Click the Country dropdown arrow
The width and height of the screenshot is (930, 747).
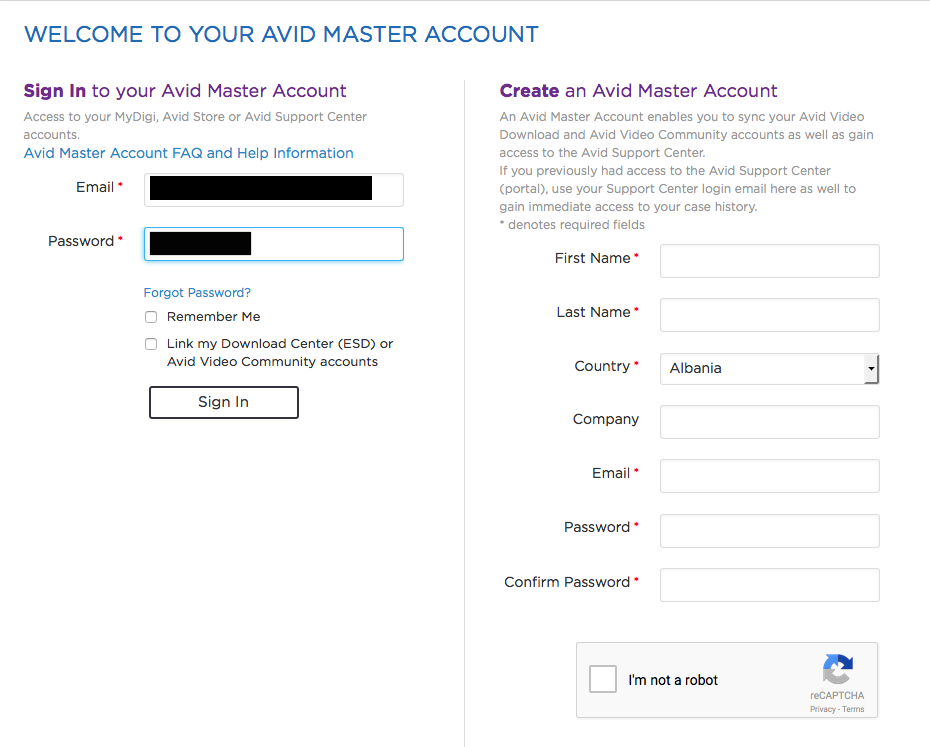point(871,368)
